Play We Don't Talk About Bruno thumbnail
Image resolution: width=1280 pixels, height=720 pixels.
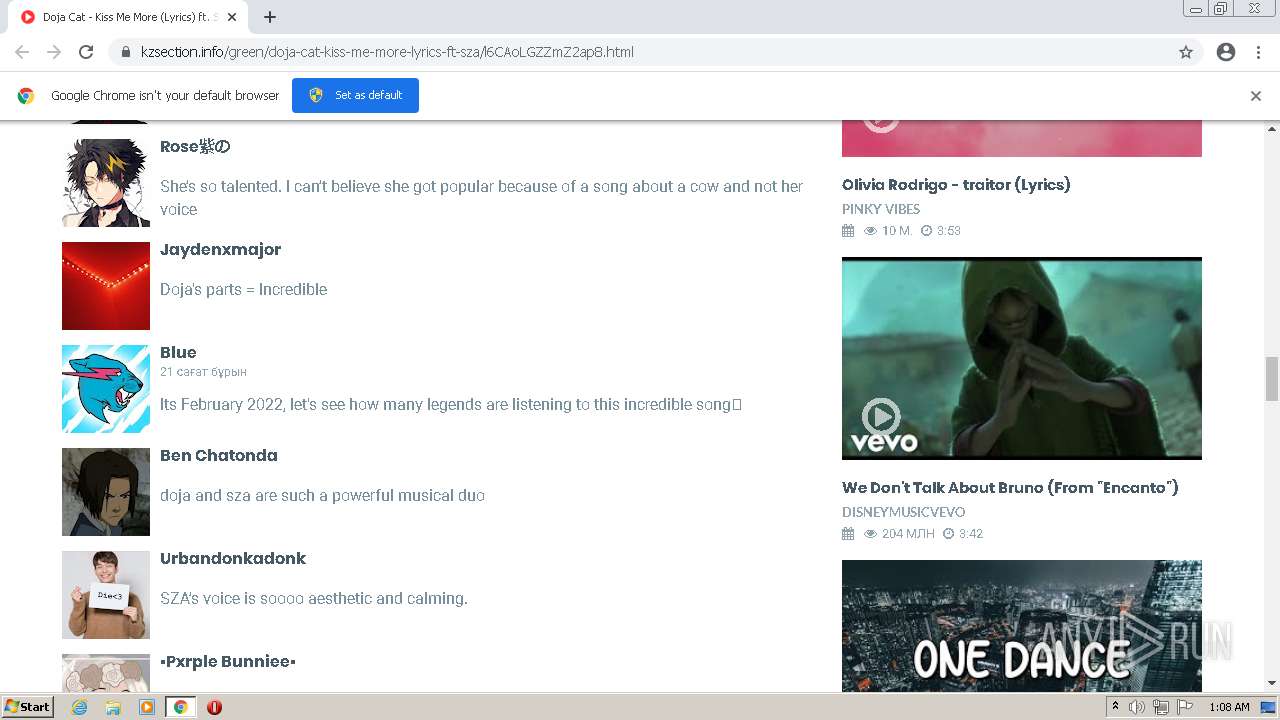[1022, 358]
